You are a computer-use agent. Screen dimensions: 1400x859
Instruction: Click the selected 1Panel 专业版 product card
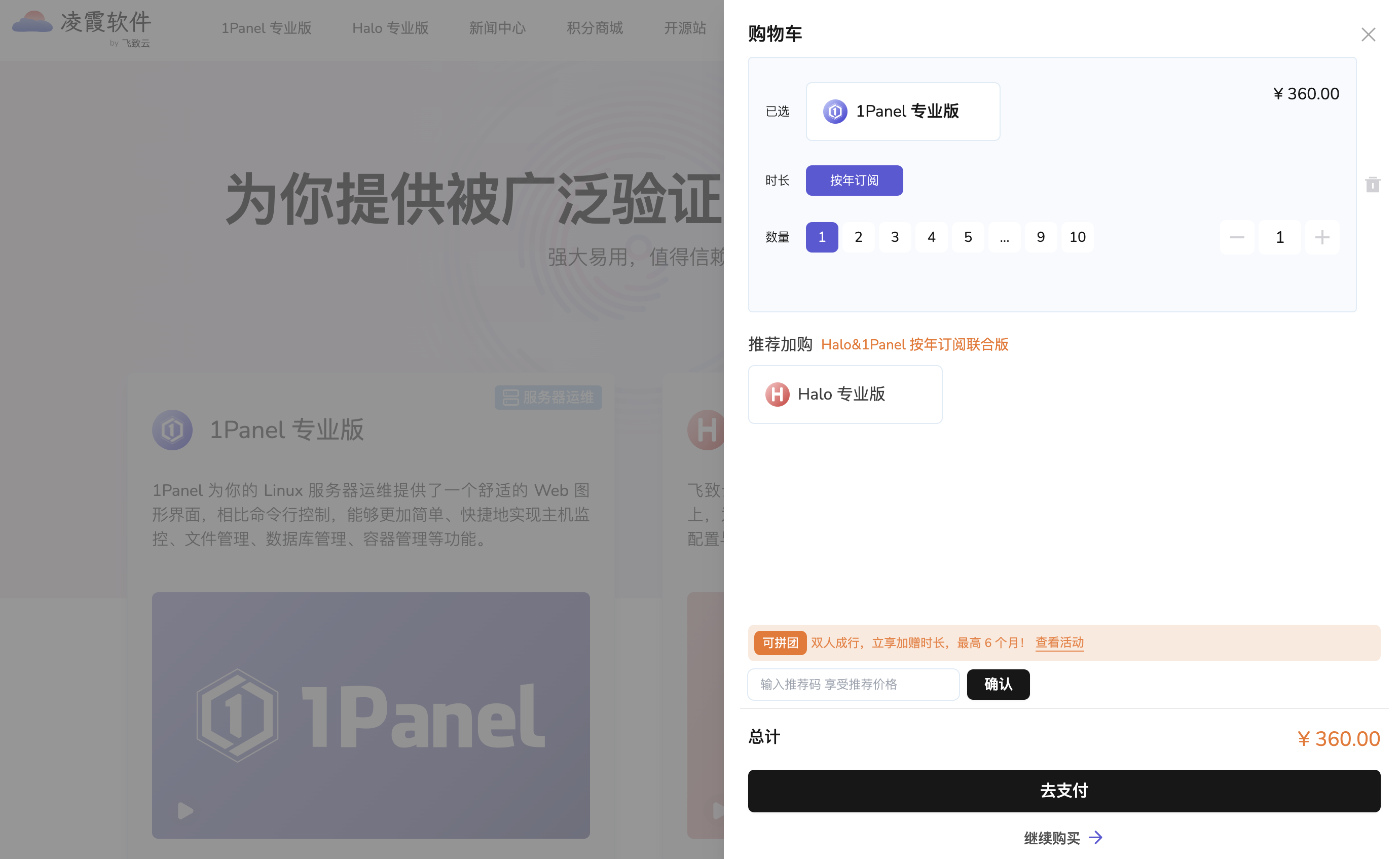pos(903,112)
